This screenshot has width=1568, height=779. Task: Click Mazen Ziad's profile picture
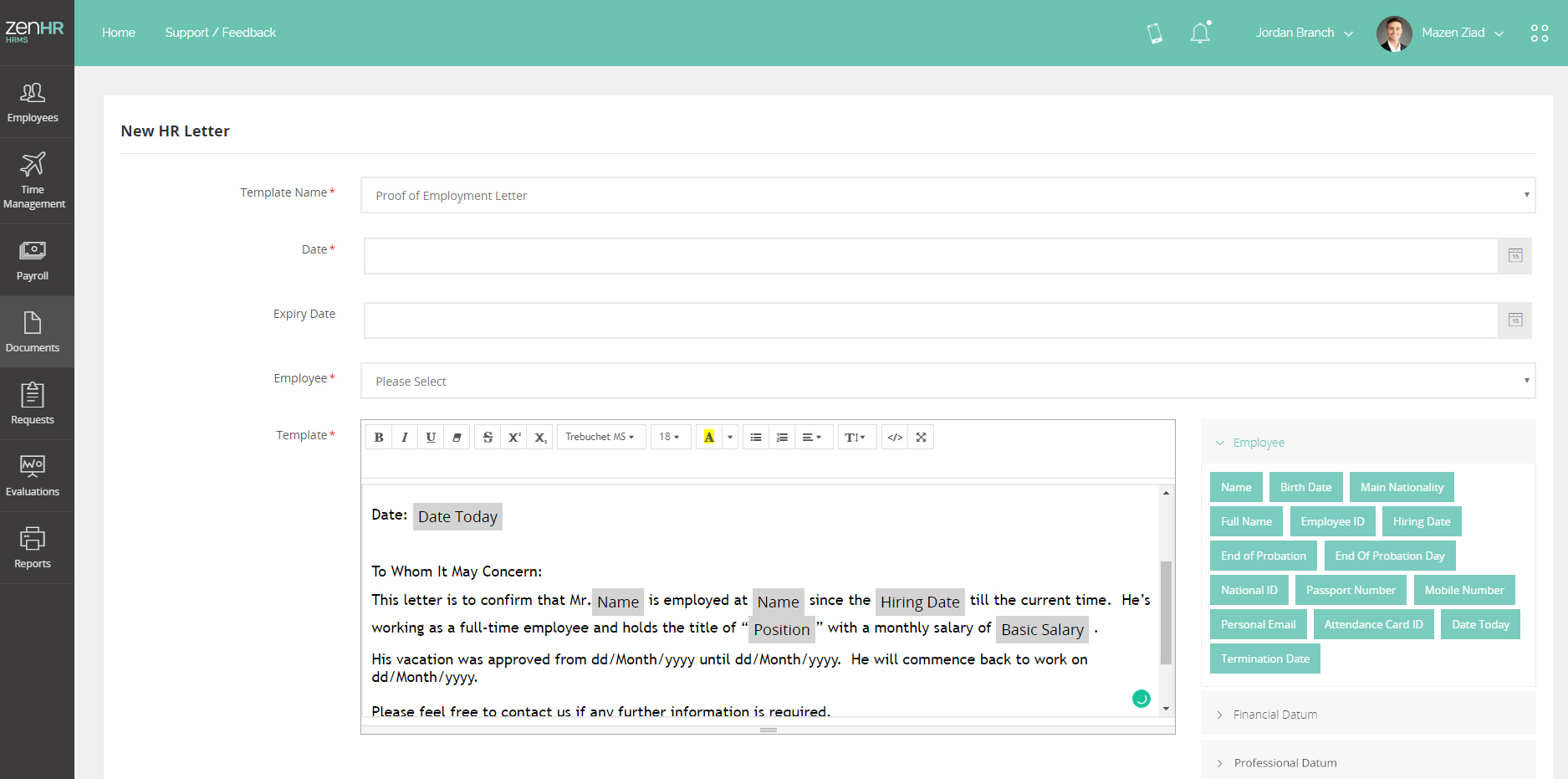click(x=1394, y=33)
